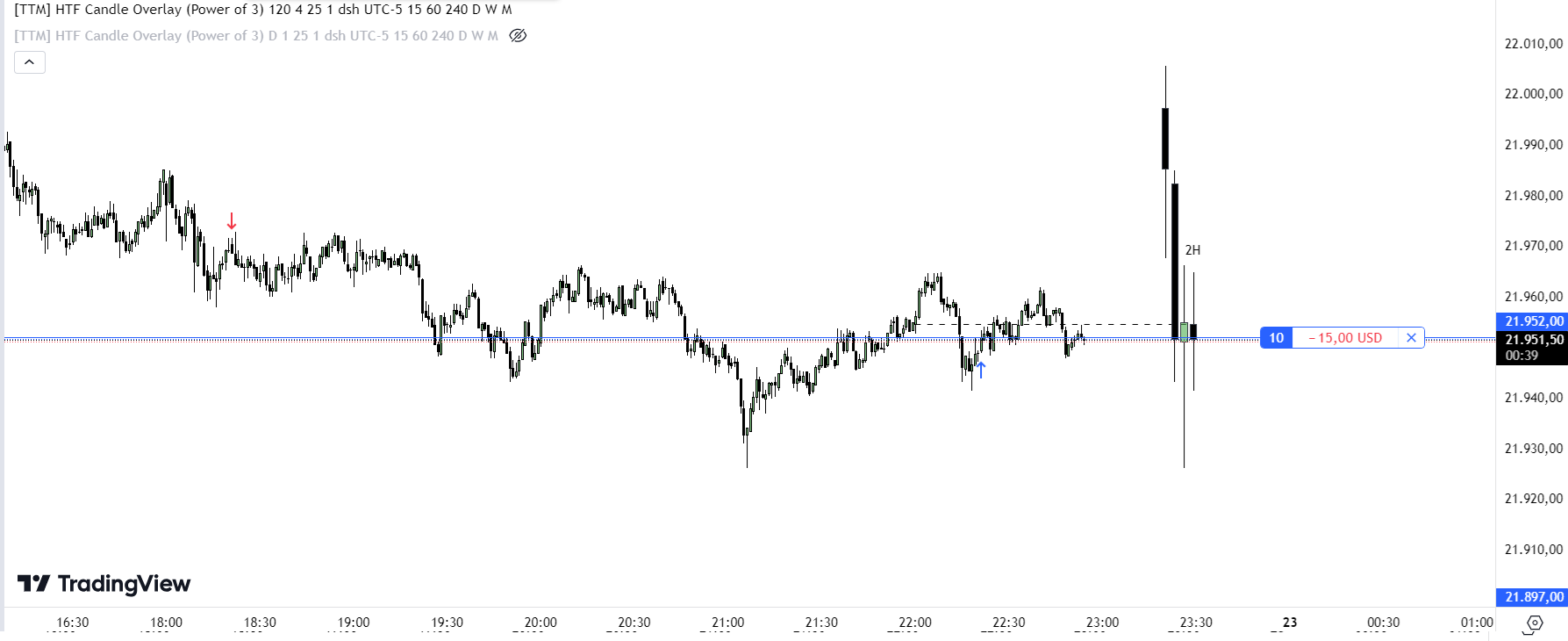Click the 19:30 time axis label
Screen dimensions: 1568x641
pos(447,623)
